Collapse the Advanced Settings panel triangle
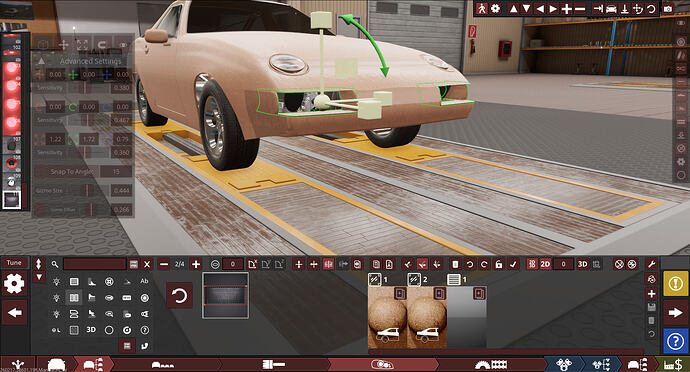 (x=41, y=61)
